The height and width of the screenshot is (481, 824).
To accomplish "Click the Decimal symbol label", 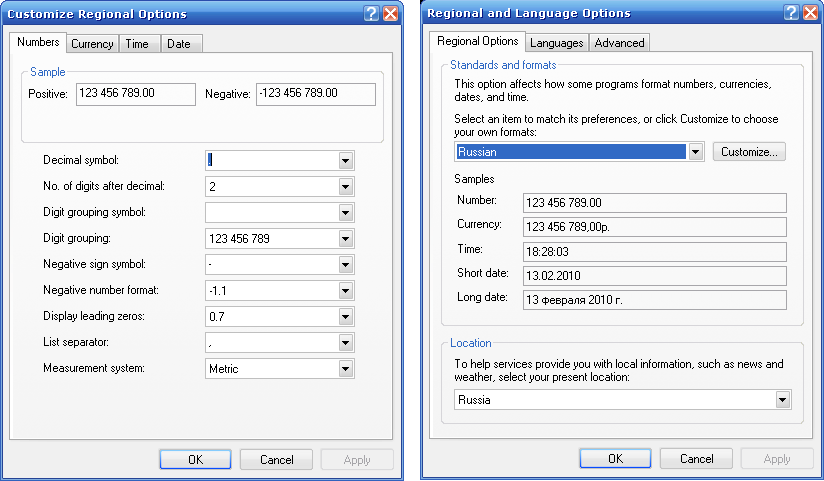I will 81,160.
